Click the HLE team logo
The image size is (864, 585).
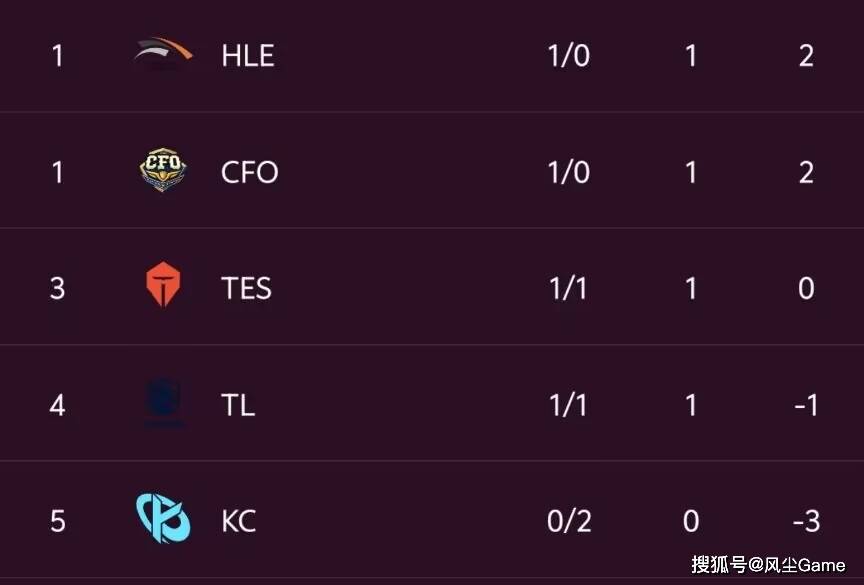(x=162, y=54)
